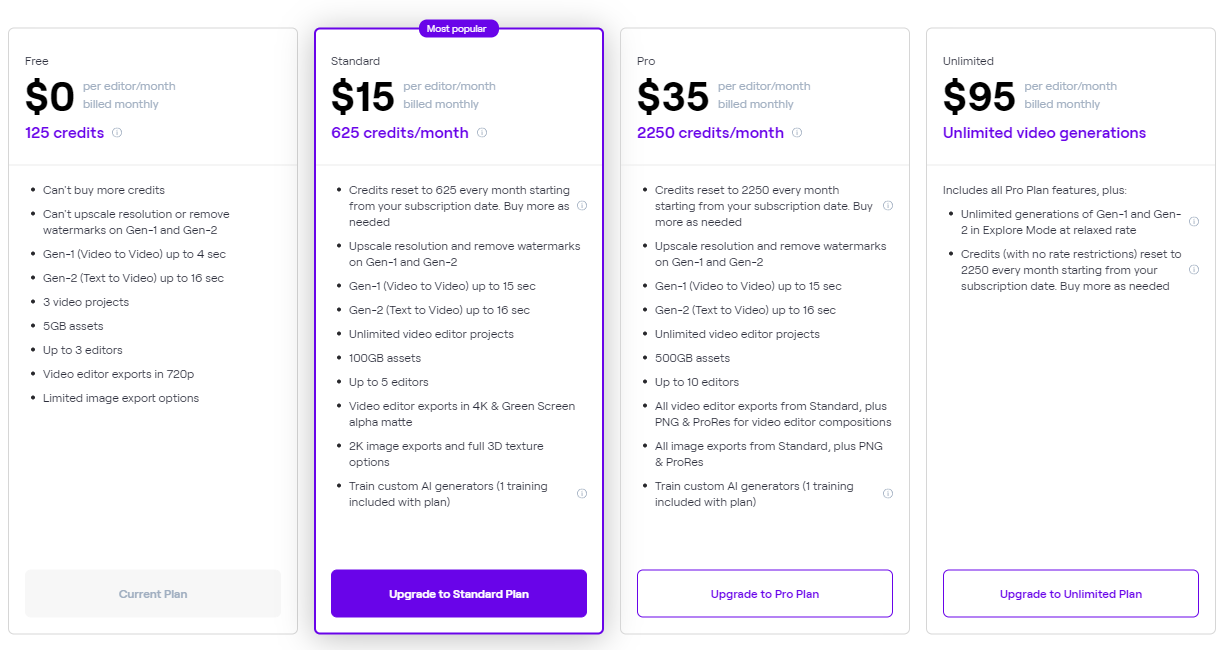Click the $0 Free plan price
Viewport: 1224px width, 650px height.
pyautogui.click(x=50, y=96)
